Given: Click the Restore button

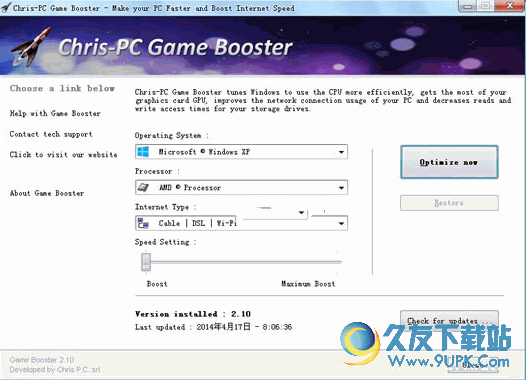Looking at the screenshot, I should 449,203.
